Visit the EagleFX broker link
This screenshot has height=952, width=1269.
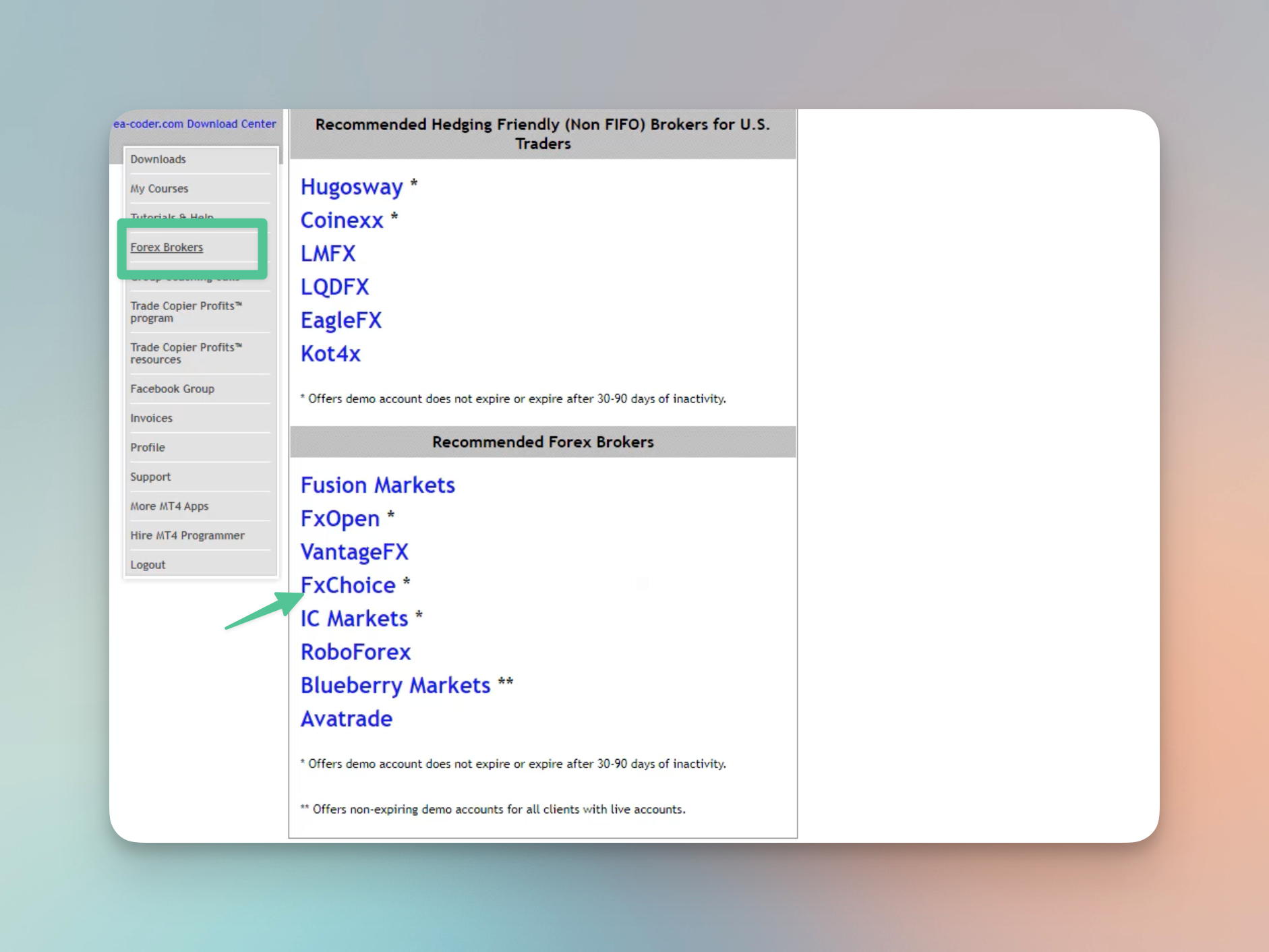pyautogui.click(x=341, y=320)
